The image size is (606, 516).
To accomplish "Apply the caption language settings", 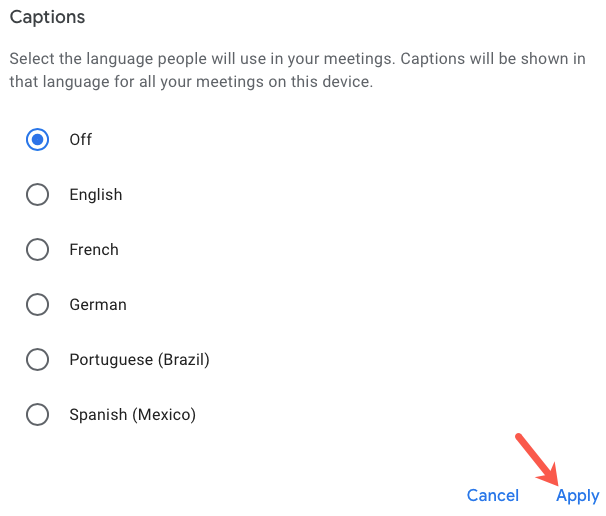I will pyautogui.click(x=578, y=495).
